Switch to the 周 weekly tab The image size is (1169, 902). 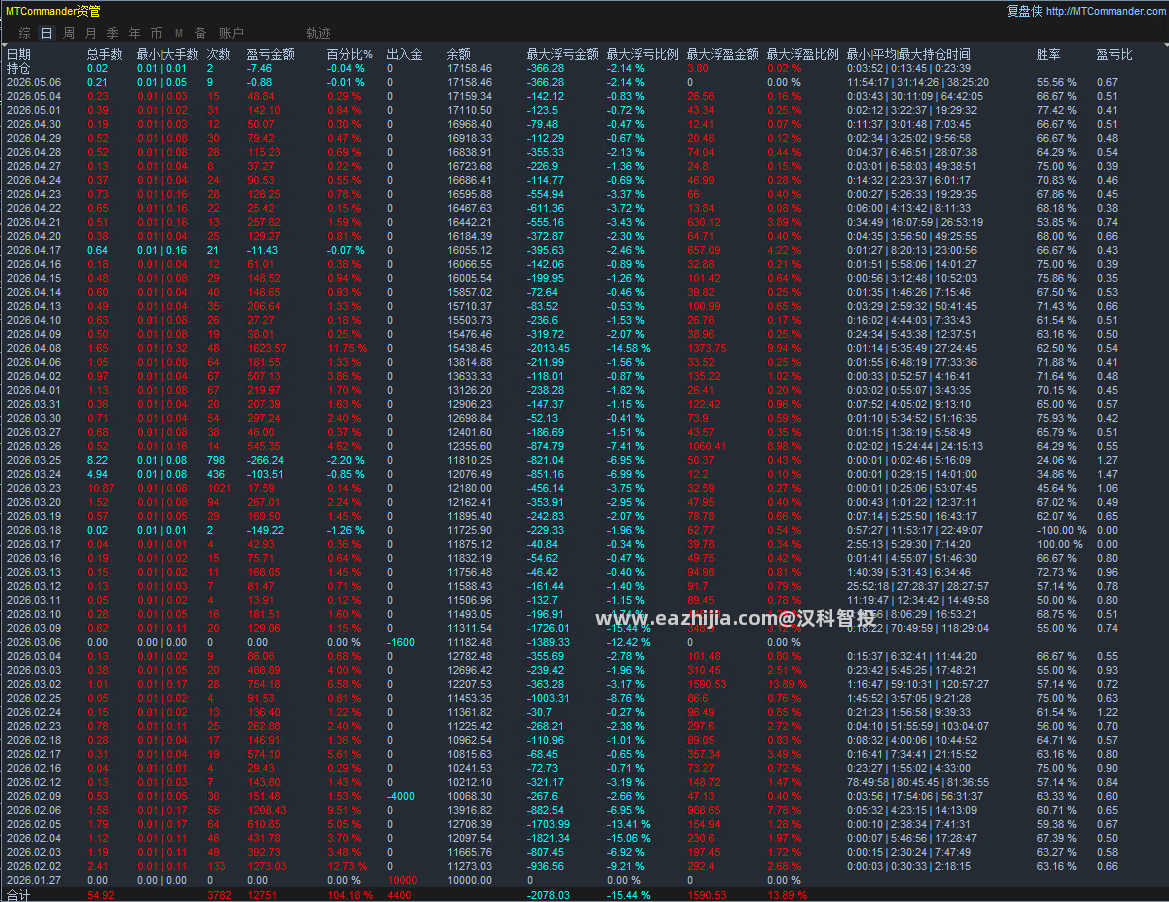(69, 33)
